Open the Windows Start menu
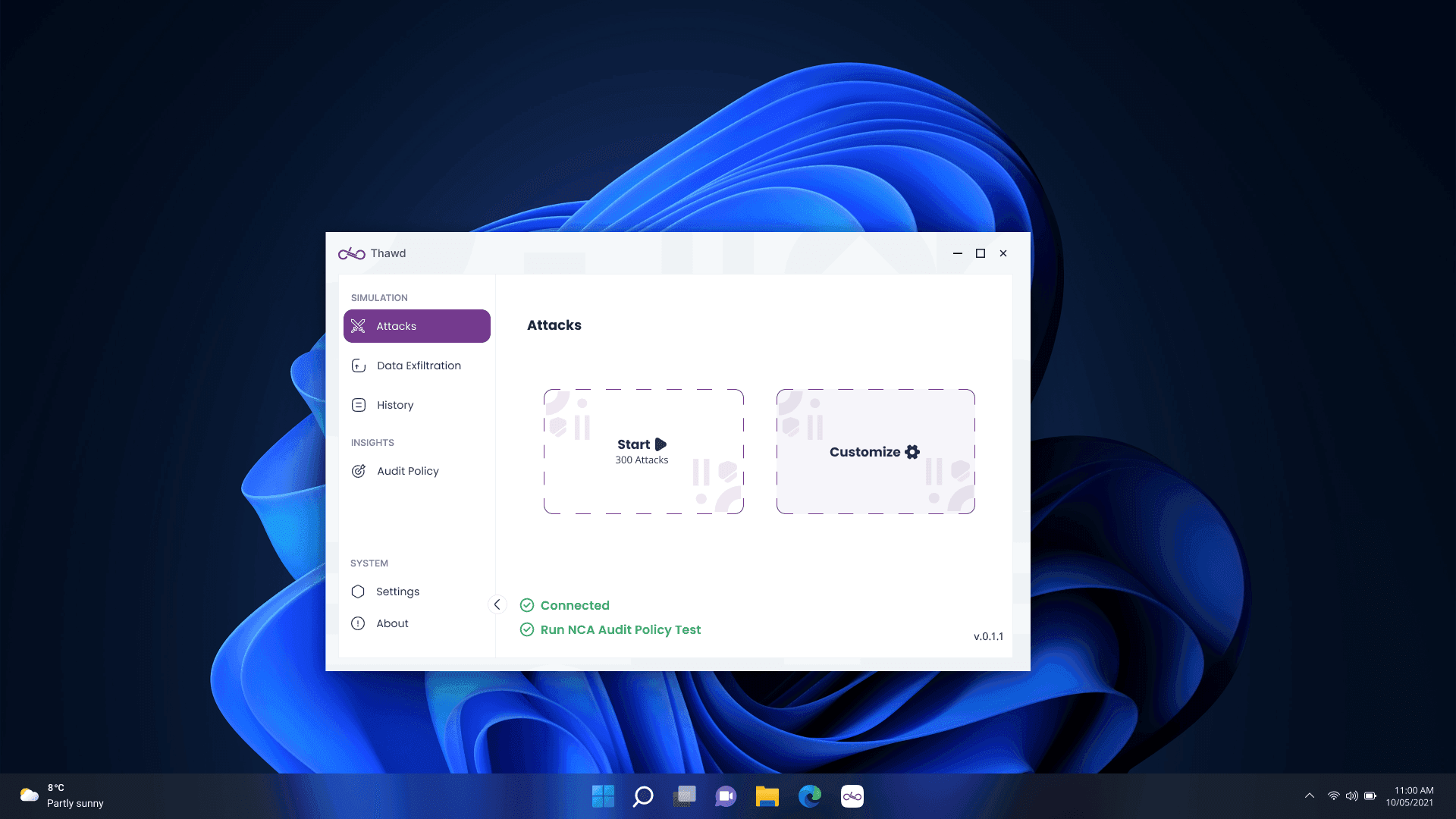 pos(603,796)
